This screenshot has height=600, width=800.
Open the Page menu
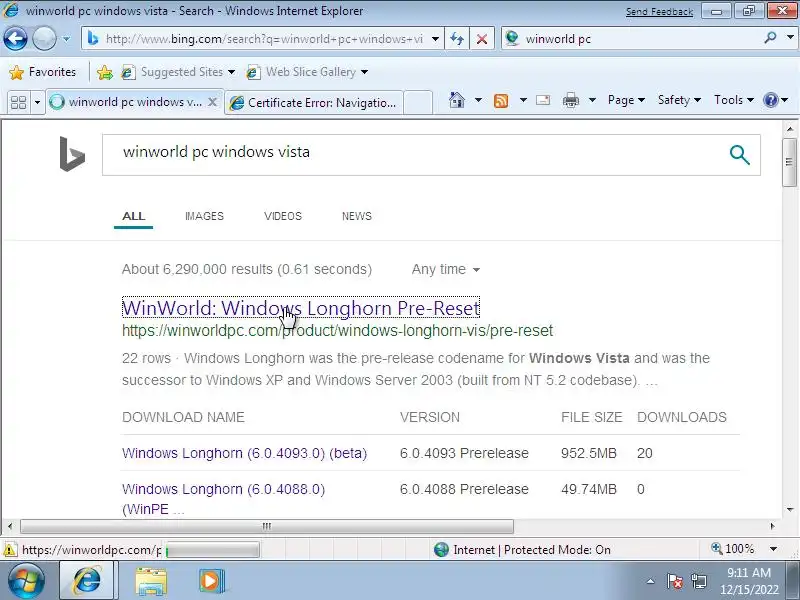[x=626, y=100]
